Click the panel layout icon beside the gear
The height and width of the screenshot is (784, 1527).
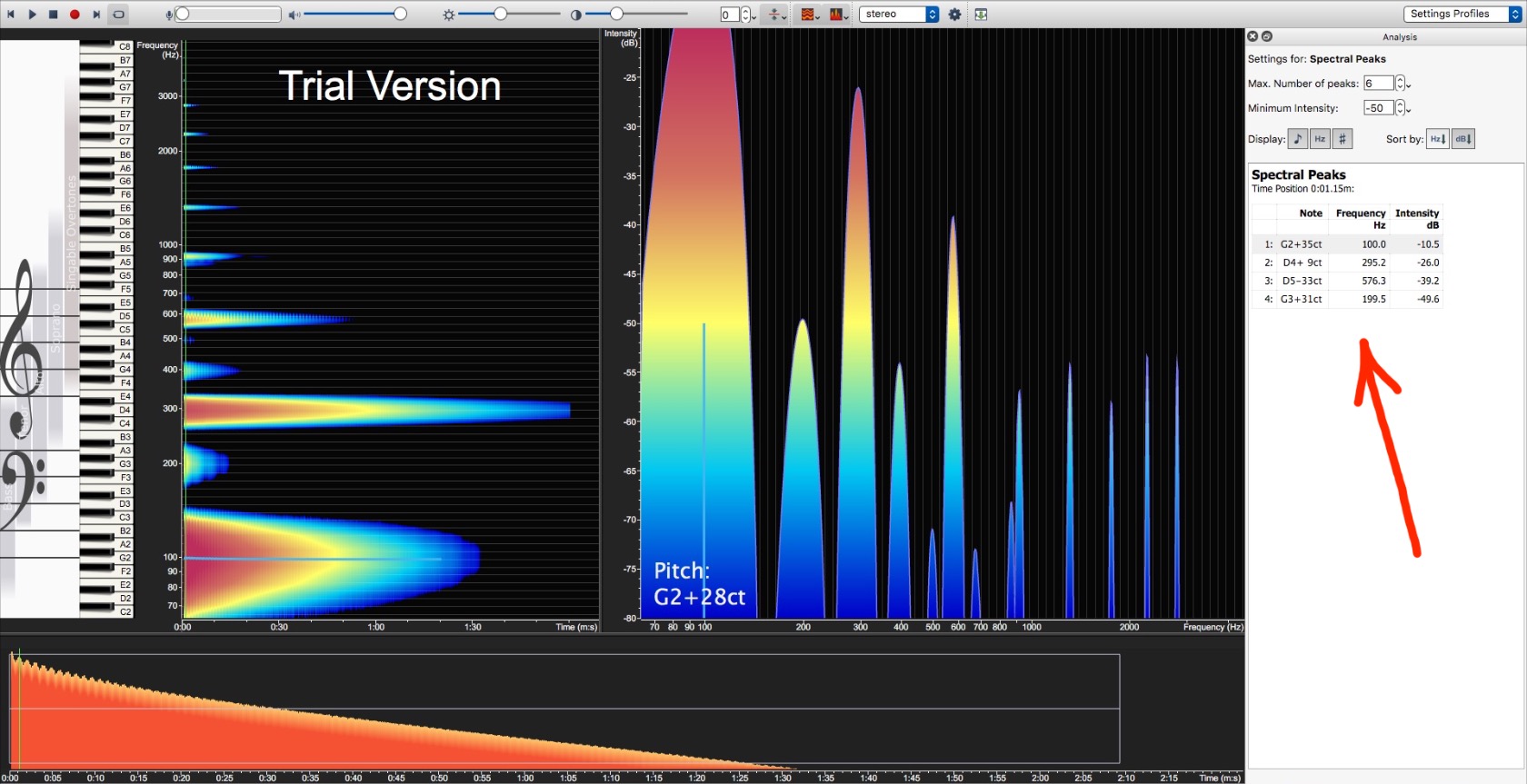[x=981, y=15]
